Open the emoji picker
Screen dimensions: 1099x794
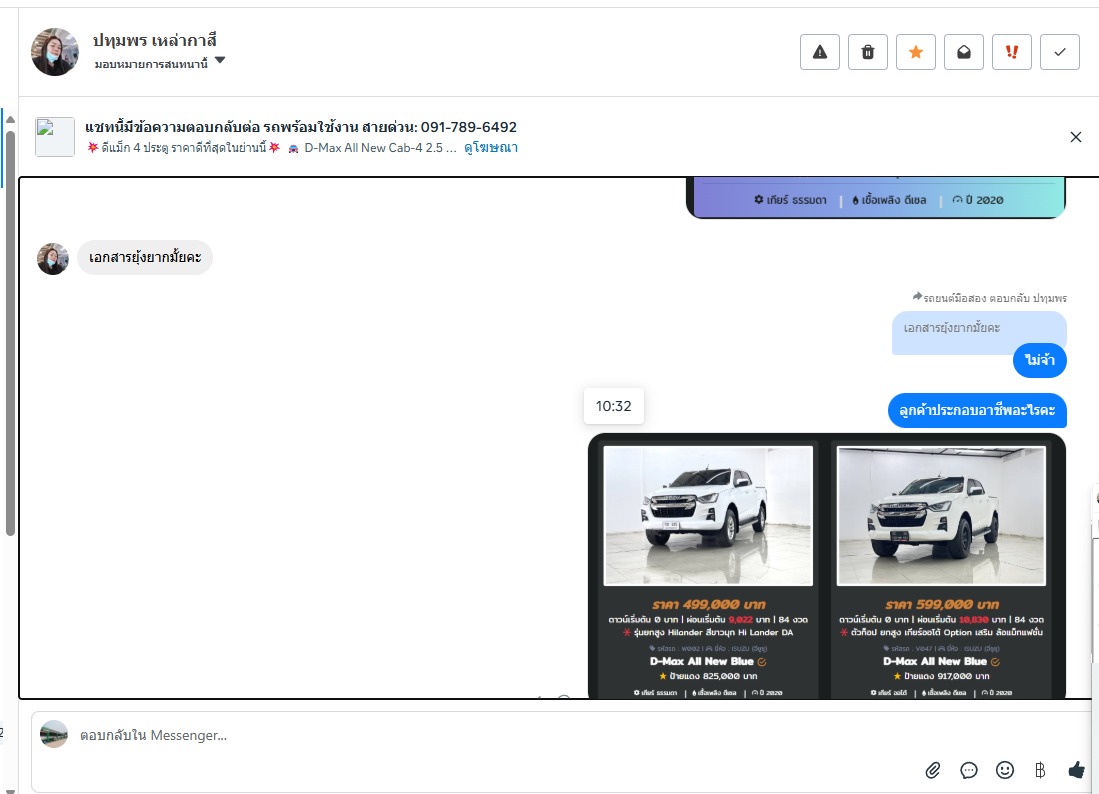[x=1004, y=770]
